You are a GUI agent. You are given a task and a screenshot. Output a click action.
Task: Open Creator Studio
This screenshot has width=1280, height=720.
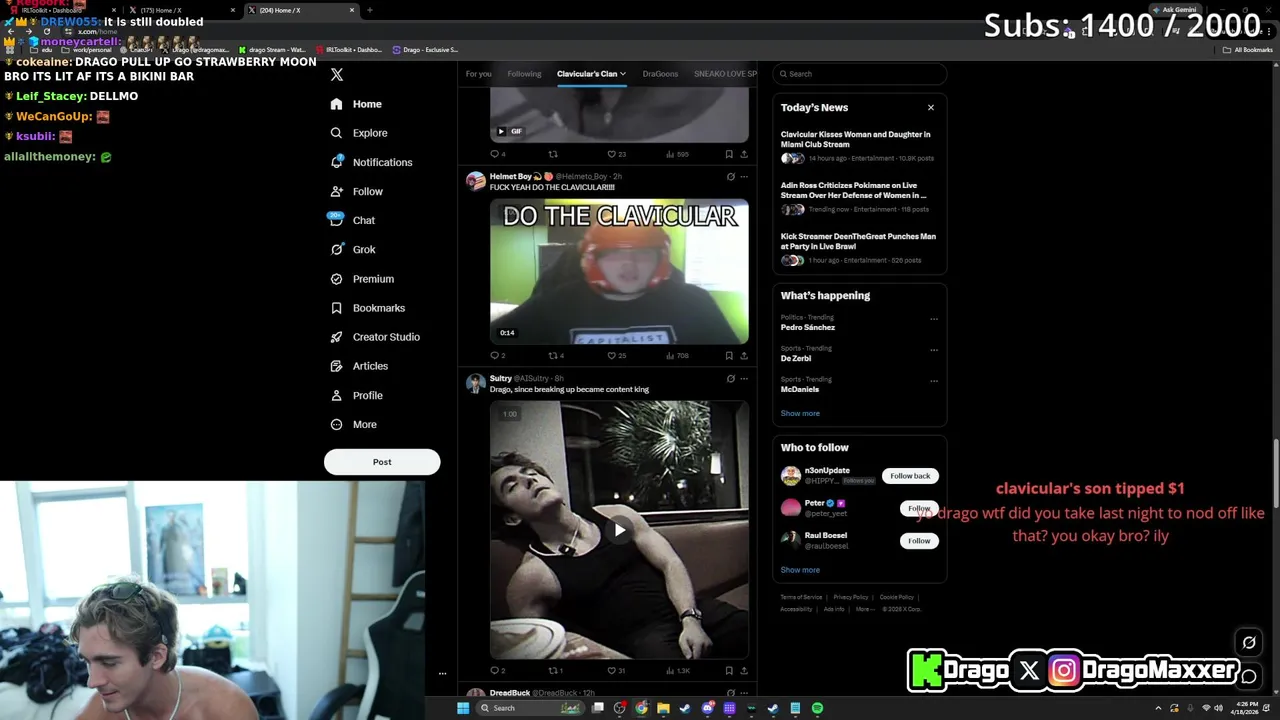pyautogui.click(x=374, y=337)
